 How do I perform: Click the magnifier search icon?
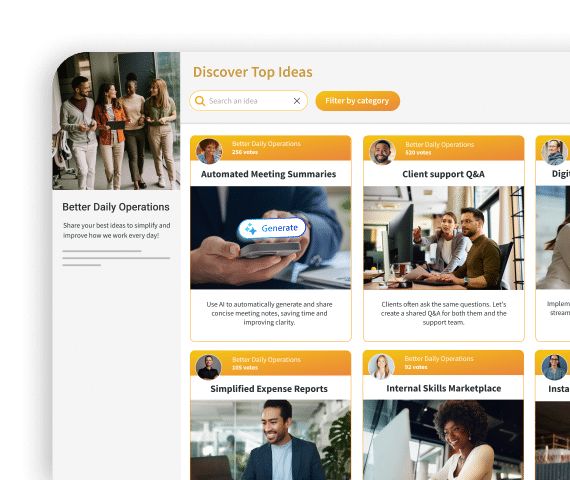pyautogui.click(x=200, y=101)
